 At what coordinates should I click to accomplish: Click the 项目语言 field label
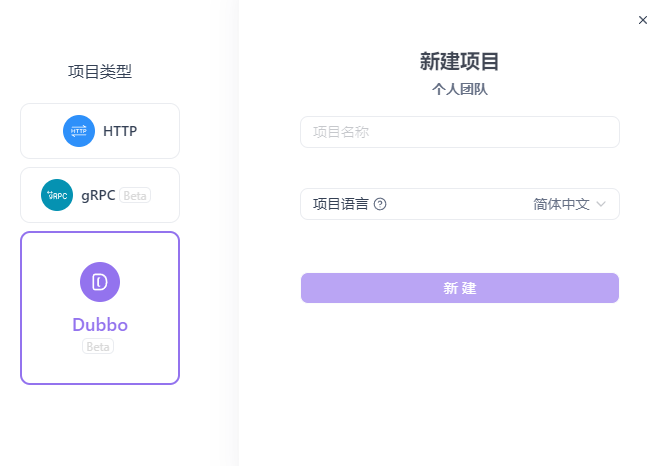(x=340, y=204)
